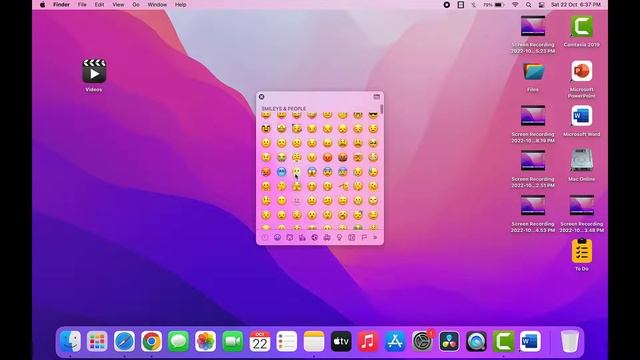Viewport: 640px width, 360px height.
Task: Expand emoji picker to full Character Viewer
Action: coord(376,97)
